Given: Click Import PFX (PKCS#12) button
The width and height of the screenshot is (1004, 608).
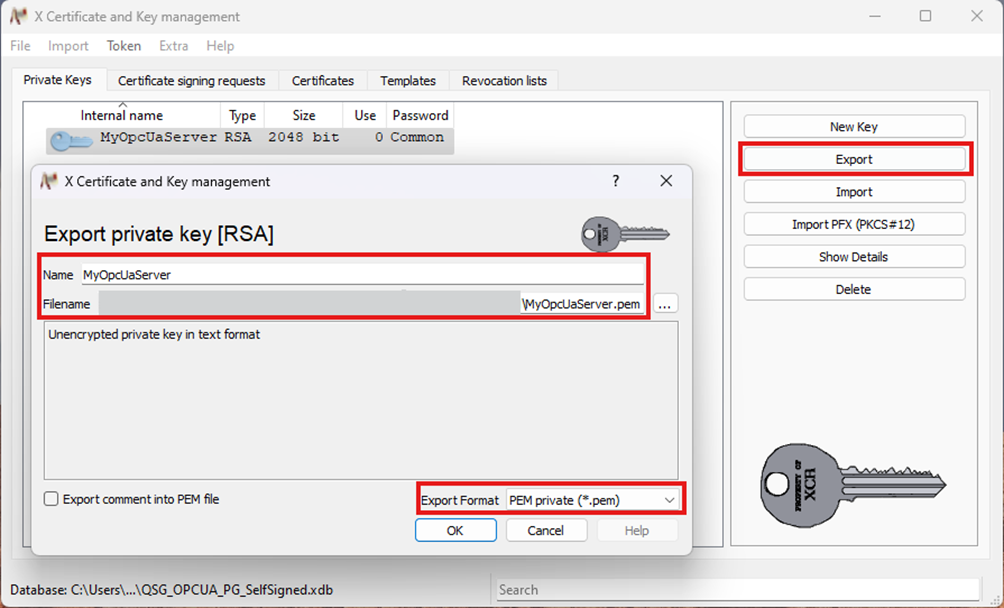Looking at the screenshot, I should [854, 225].
